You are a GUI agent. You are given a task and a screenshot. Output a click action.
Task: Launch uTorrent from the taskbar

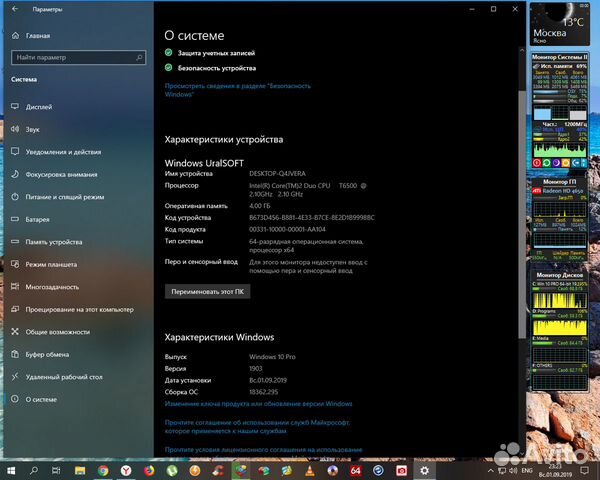click(172, 470)
